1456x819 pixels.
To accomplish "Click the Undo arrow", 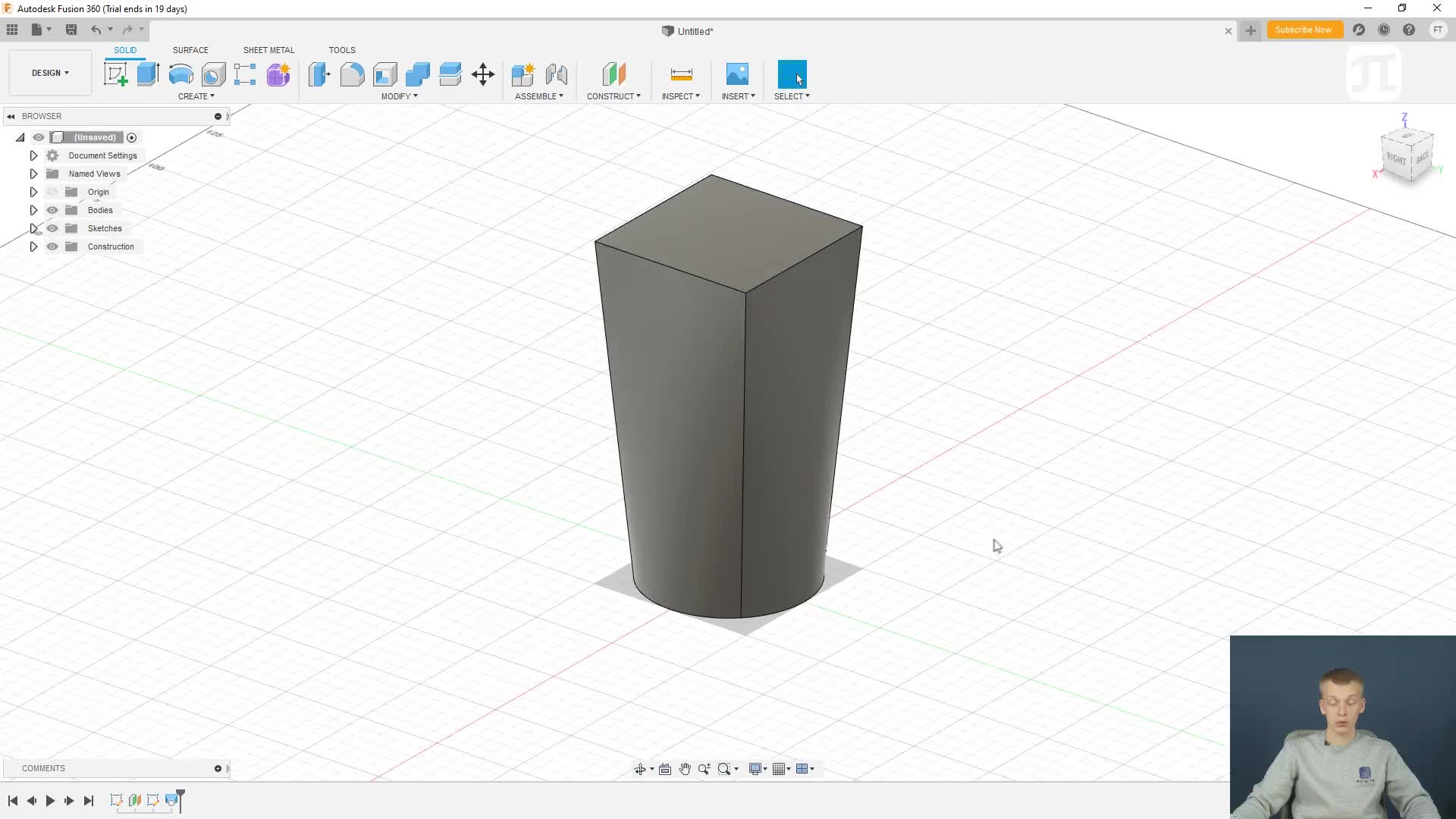I will 96,30.
